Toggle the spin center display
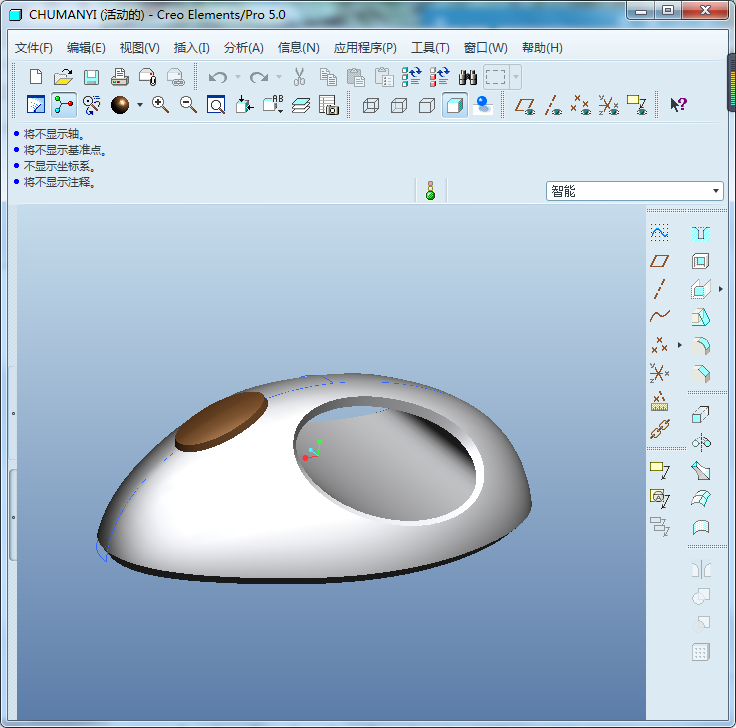This screenshot has width=736, height=728. point(64,105)
